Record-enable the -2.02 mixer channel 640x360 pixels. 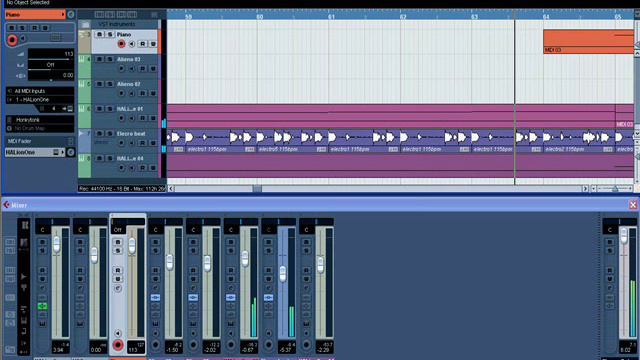point(193,345)
